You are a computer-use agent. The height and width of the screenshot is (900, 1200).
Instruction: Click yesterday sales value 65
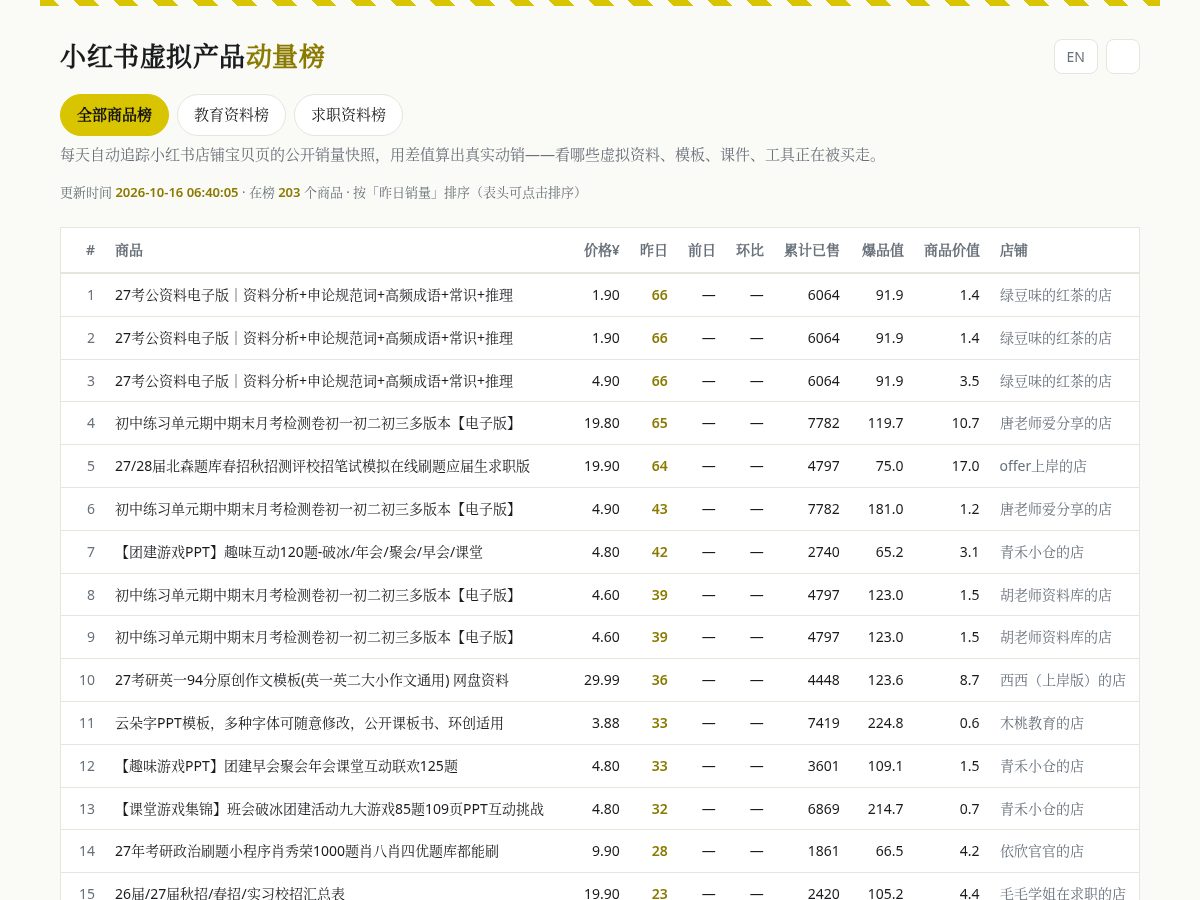(x=660, y=423)
